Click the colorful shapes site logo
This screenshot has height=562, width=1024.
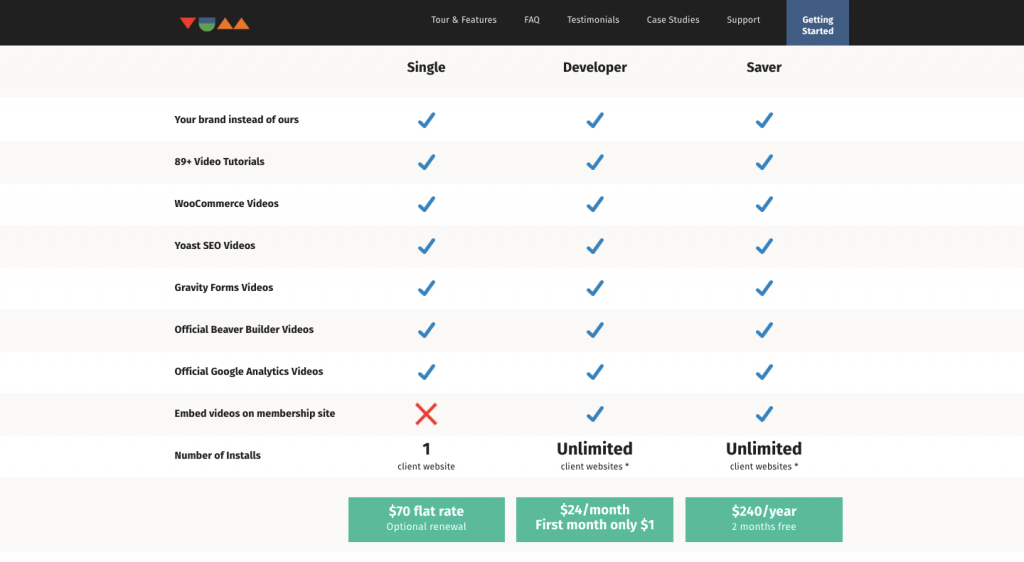pos(215,24)
